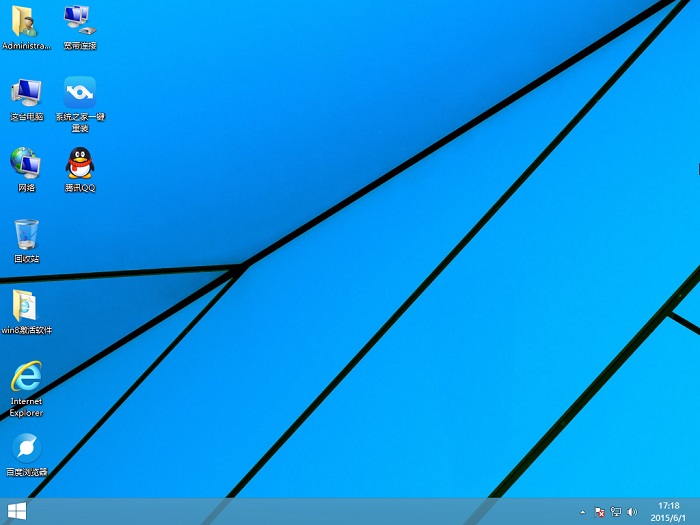The height and width of the screenshot is (525, 700).
Task: Click Show Desktop strip at taskbar's end
Action: 697,511
